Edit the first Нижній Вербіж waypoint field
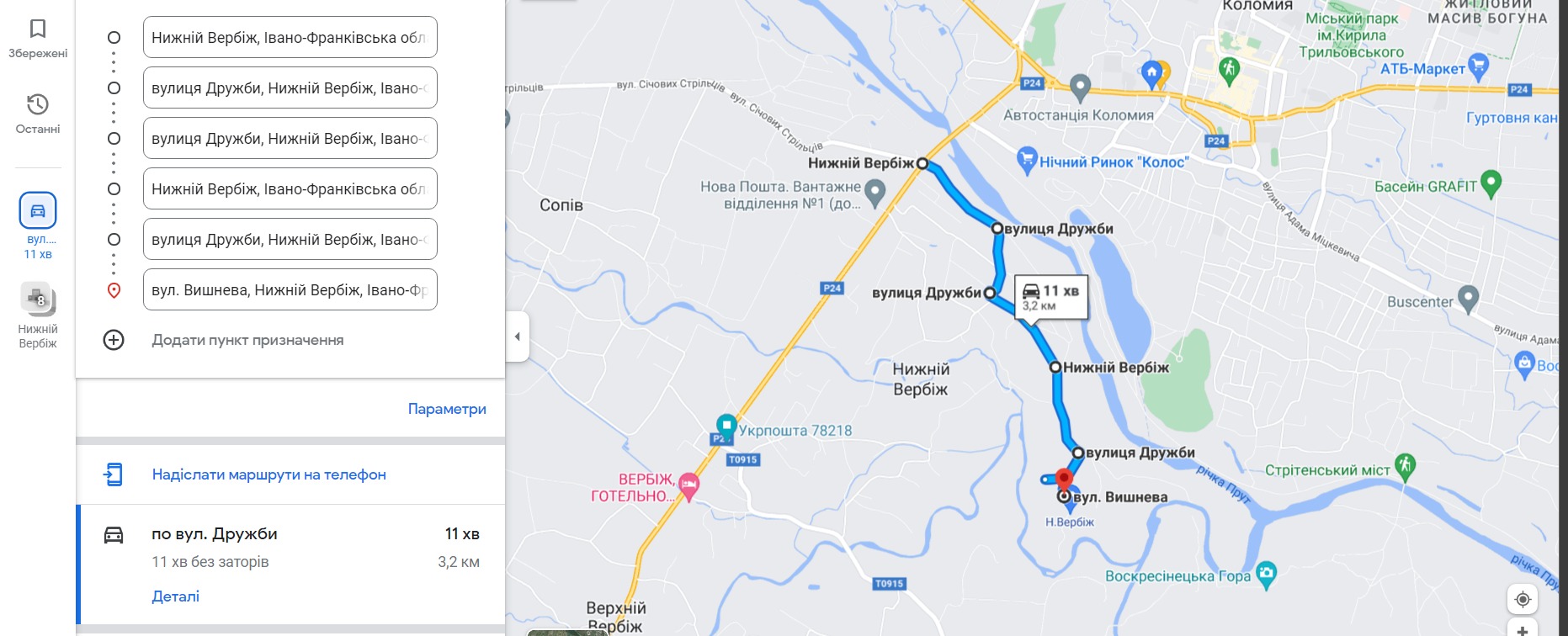Screen dimensions: 1568x636 coord(290,37)
